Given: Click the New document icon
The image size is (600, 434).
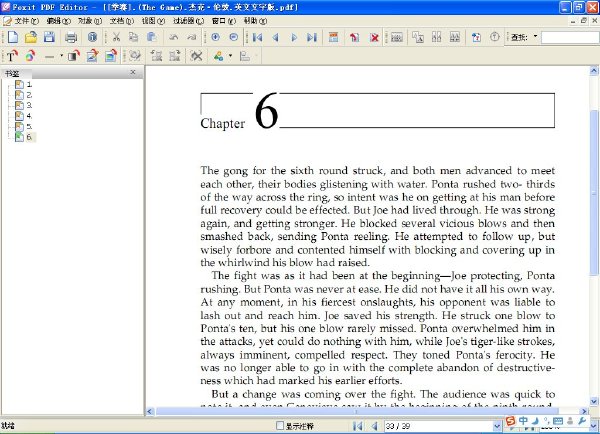Looking at the screenshot, I should [13, 37].
